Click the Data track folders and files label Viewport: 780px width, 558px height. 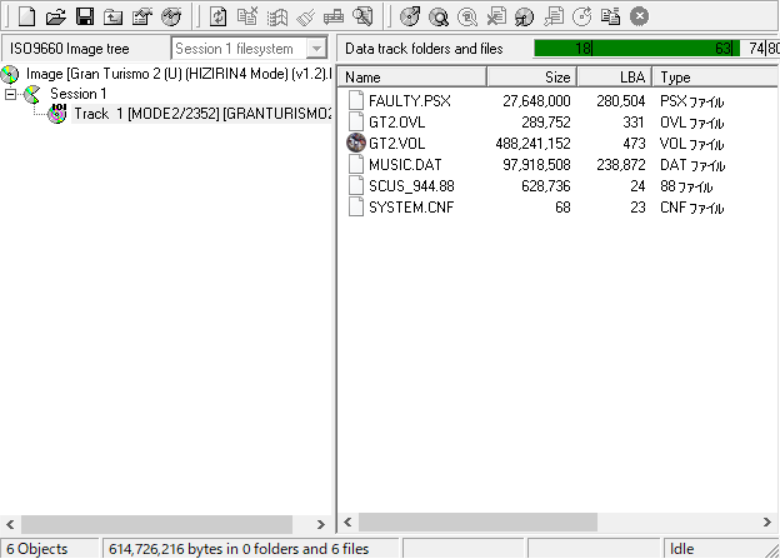[424, 49]
